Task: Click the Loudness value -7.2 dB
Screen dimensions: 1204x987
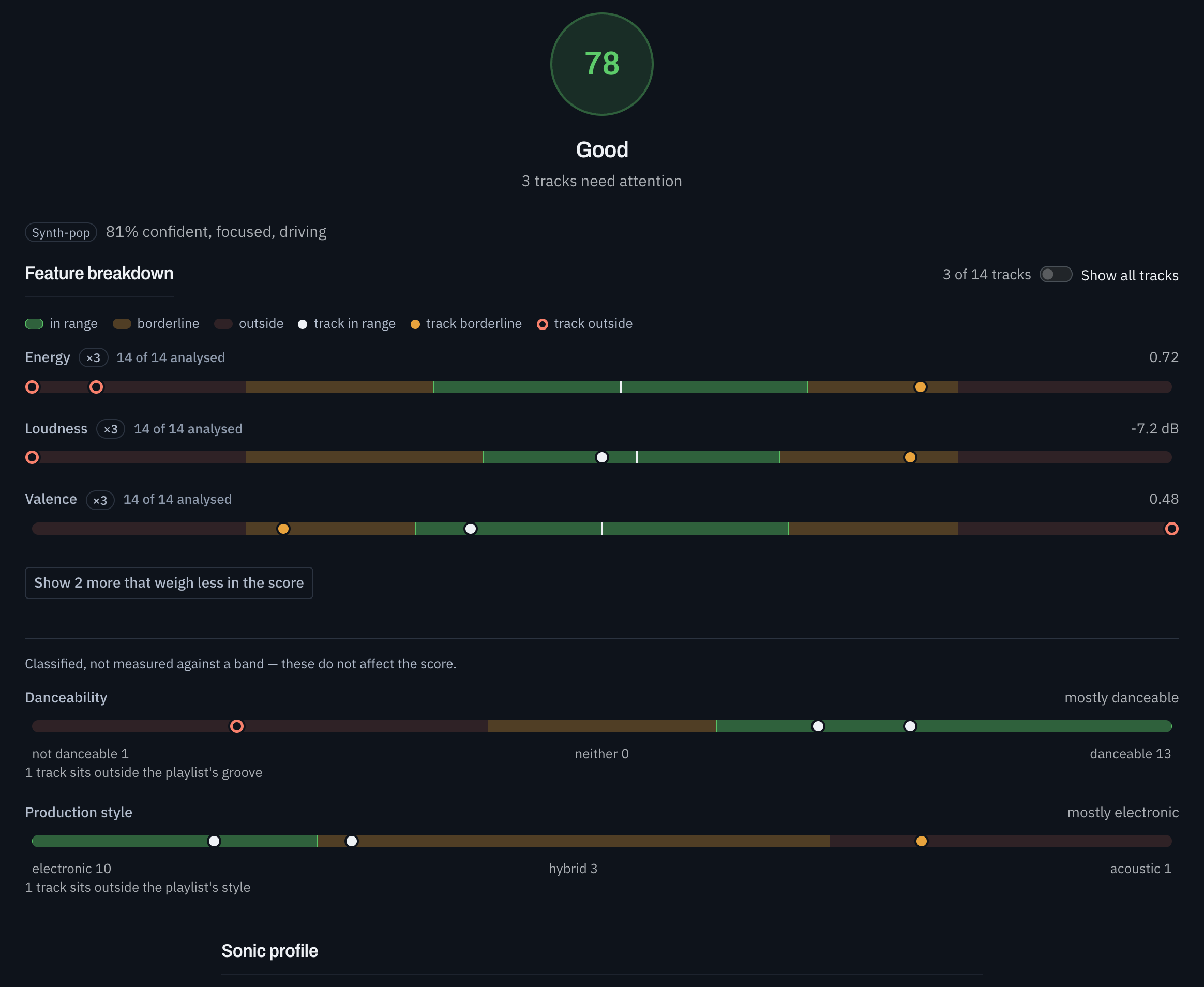Action: (1154, 428)
